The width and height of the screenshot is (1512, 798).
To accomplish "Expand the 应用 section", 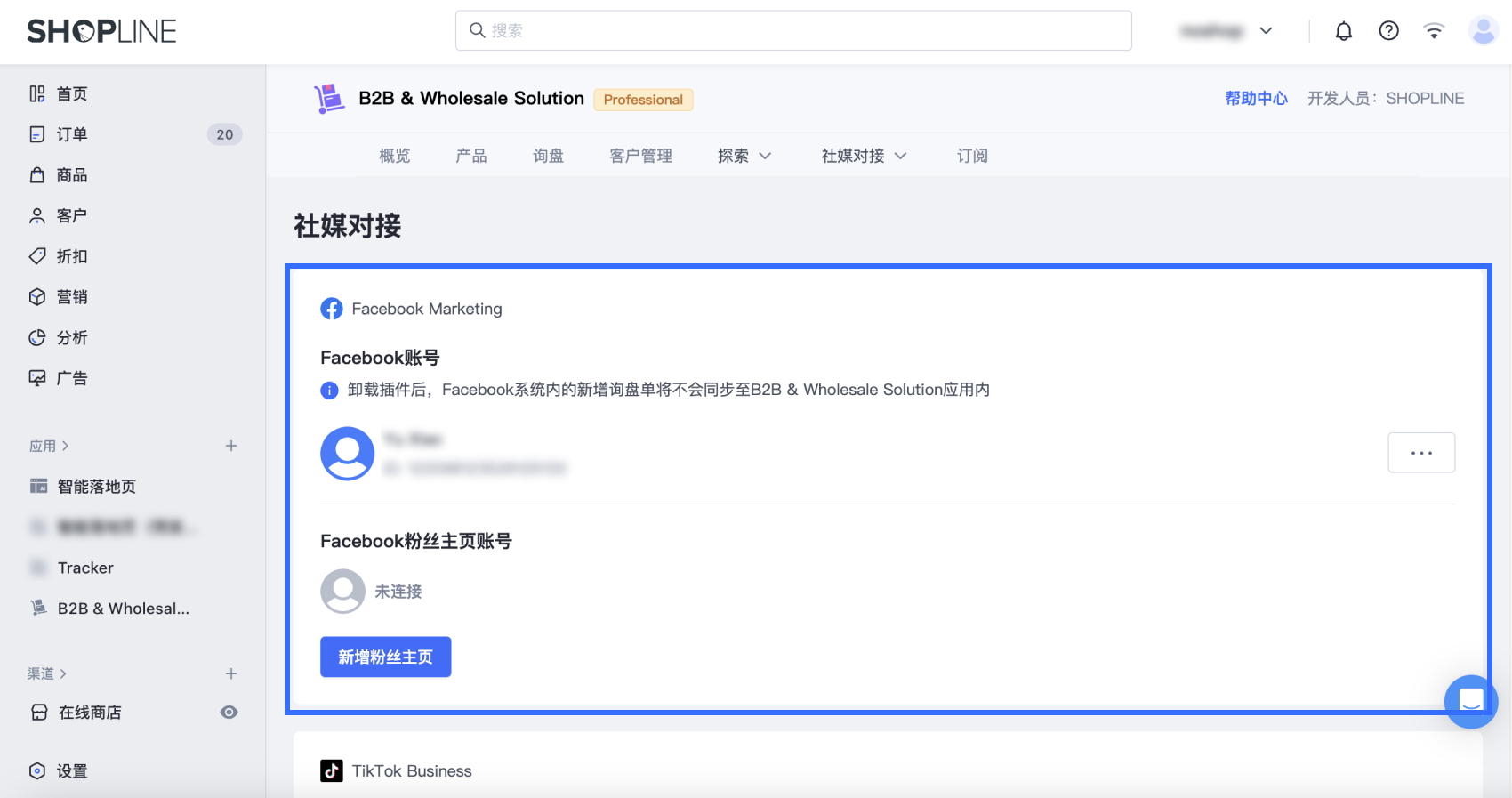I will [49, 446].
